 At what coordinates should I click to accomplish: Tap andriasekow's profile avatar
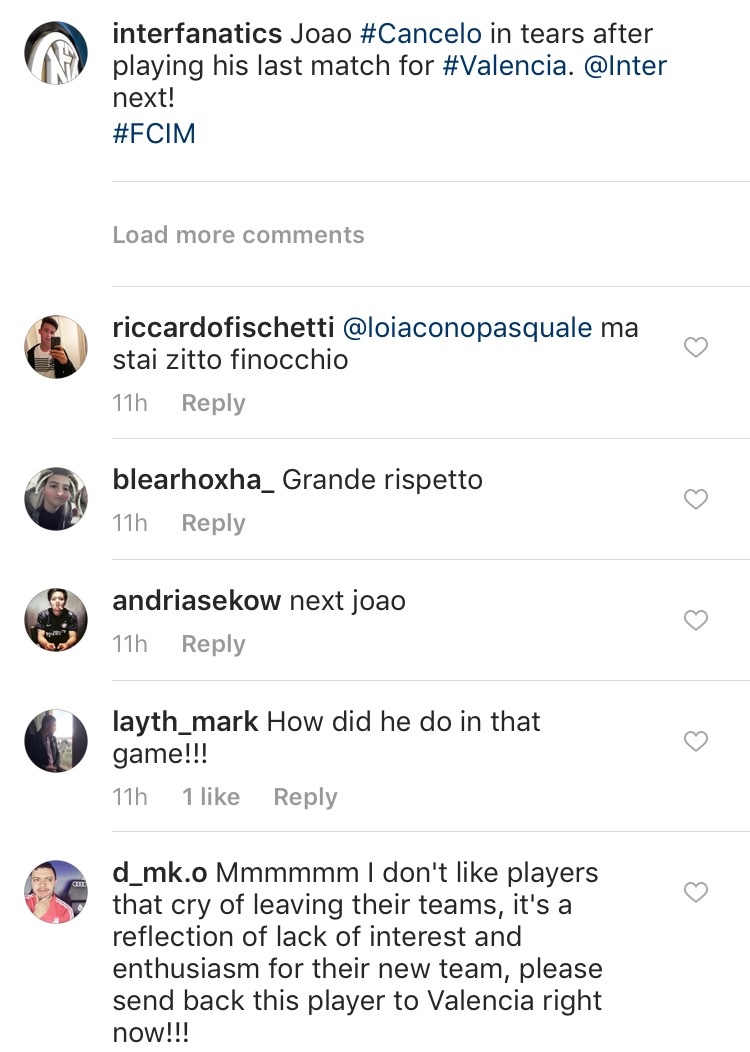pos(56,620)
